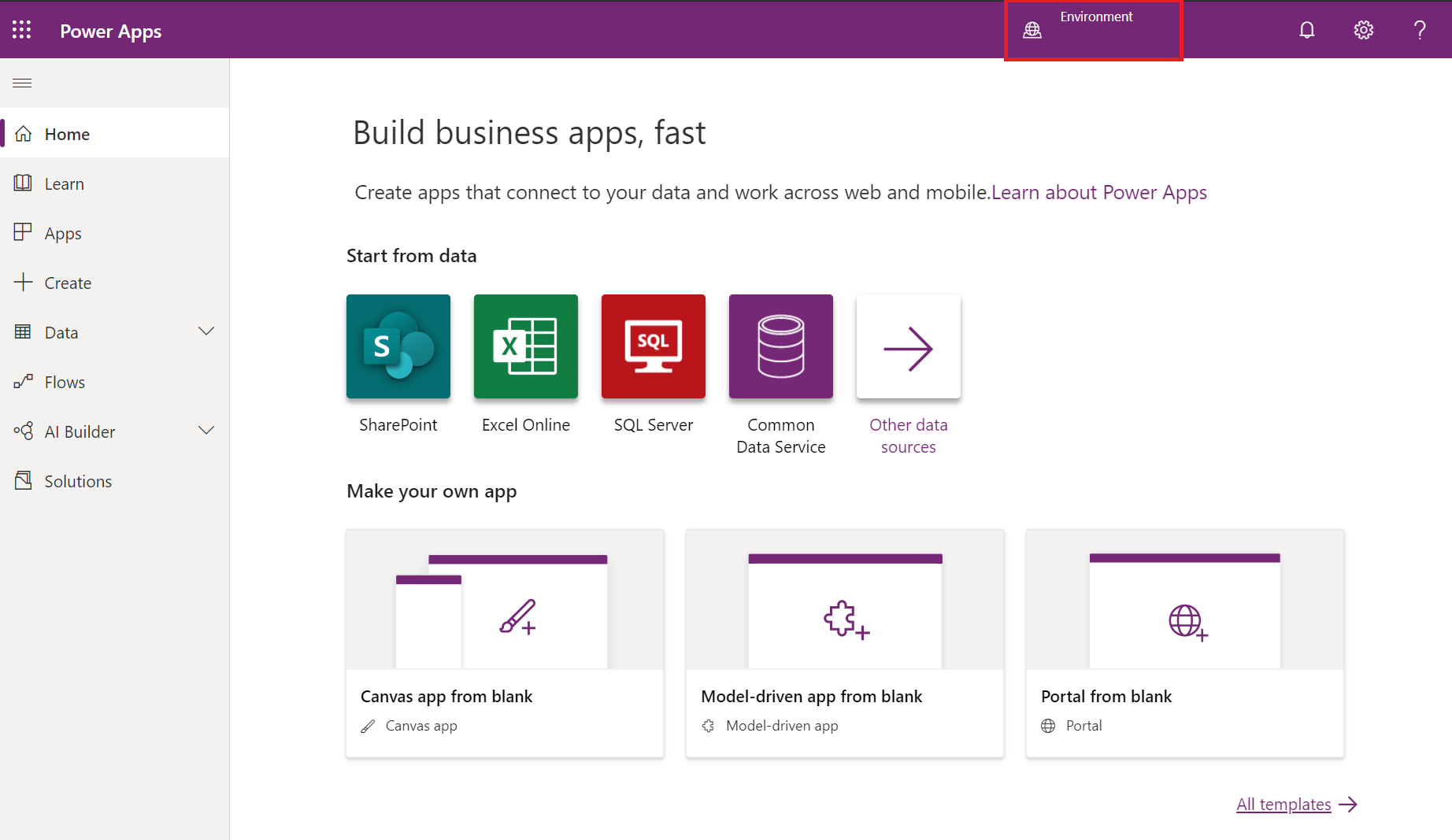1452x840 pixels.
Task: Select the Excel Online tile
Action: coord(526,346)
